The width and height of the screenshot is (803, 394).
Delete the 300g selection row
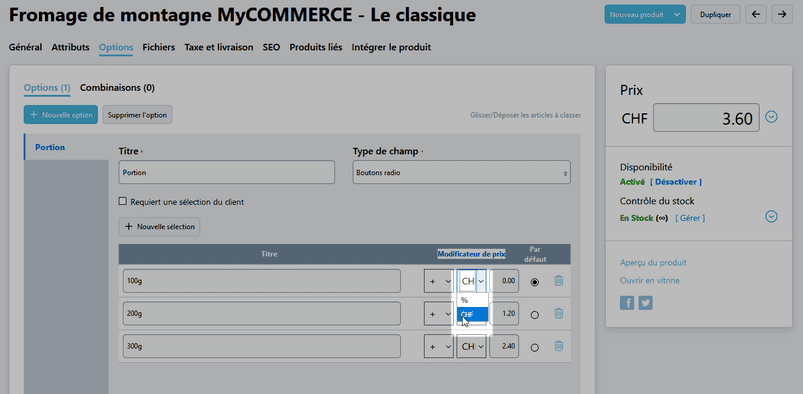(559, 346)
